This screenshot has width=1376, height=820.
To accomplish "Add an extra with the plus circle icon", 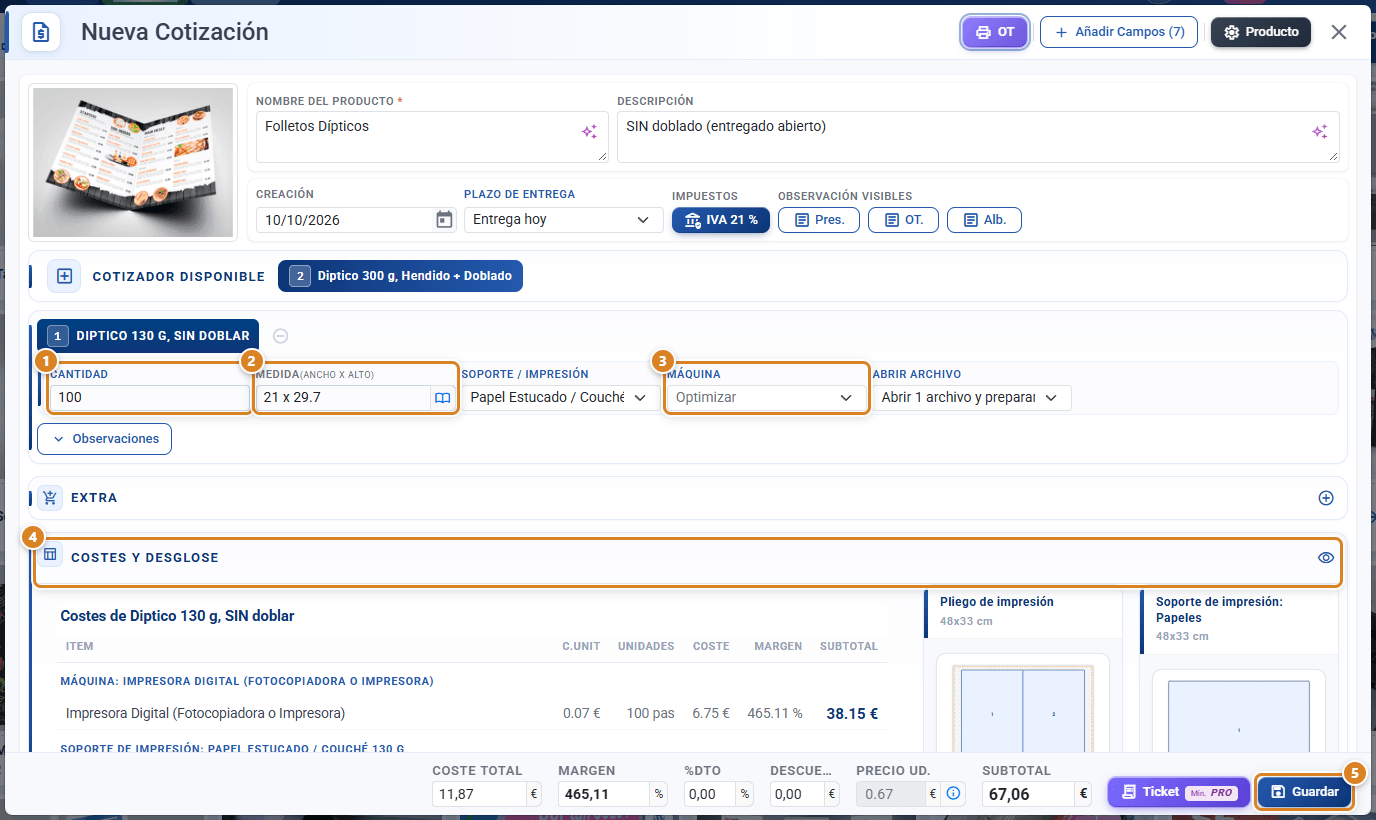I will tap(1326, 498).
